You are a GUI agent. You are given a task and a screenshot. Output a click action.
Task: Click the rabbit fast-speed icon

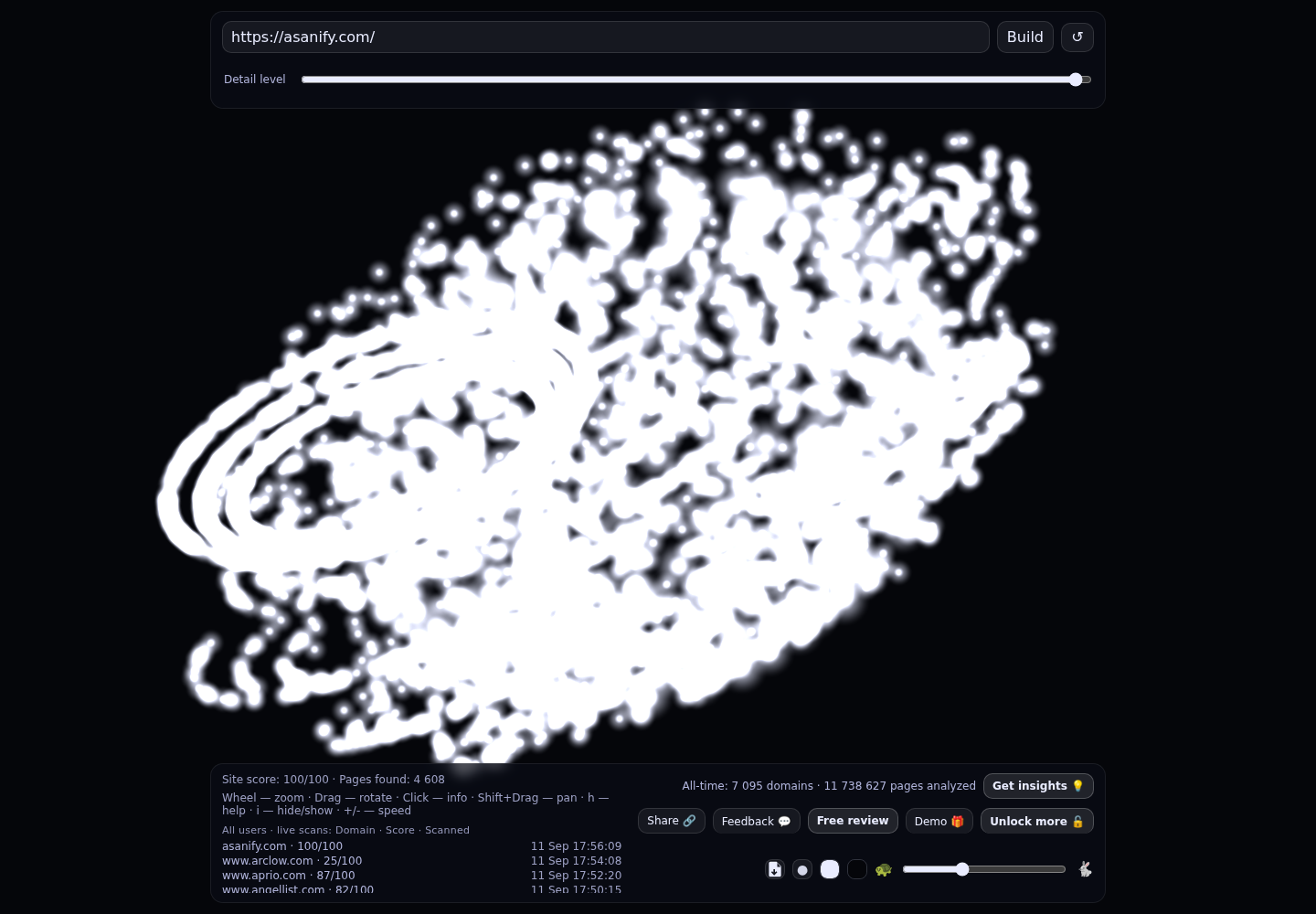point(1085,869)
